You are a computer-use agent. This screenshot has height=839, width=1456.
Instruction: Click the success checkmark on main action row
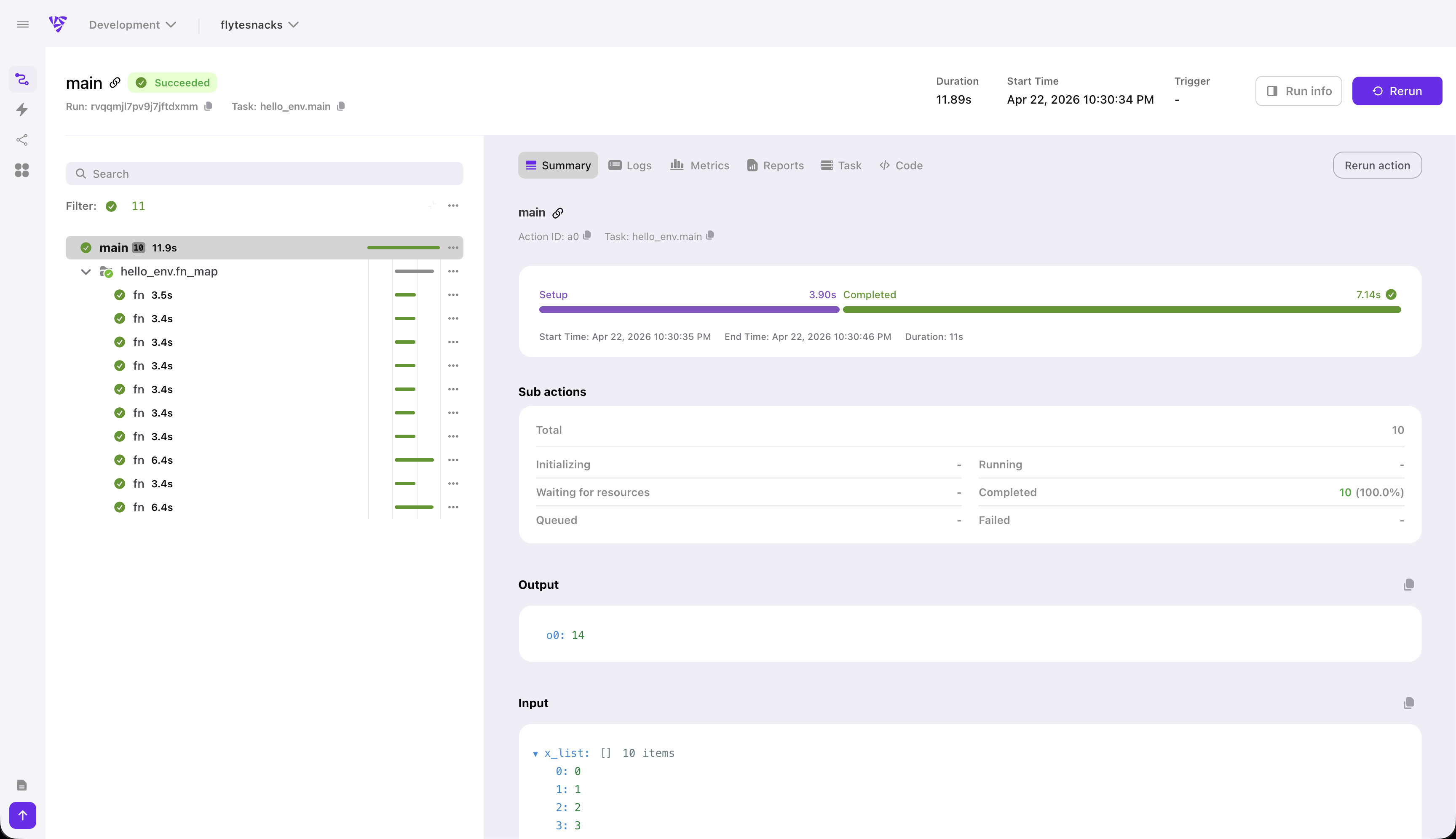click(85, 247)
